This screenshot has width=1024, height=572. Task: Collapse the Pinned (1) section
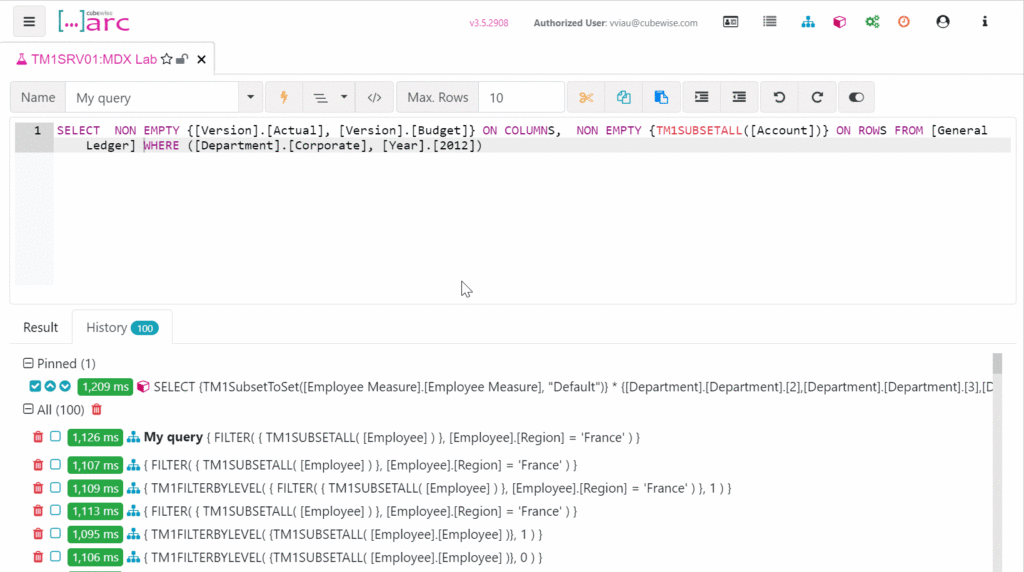tap(28, 364)
